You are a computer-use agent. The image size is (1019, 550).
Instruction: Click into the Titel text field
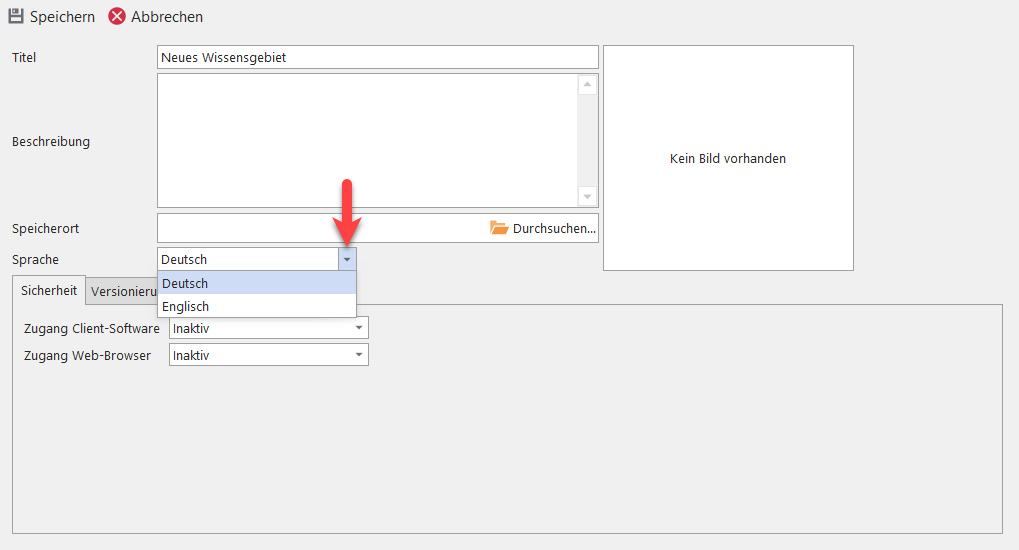click(377, 58)
